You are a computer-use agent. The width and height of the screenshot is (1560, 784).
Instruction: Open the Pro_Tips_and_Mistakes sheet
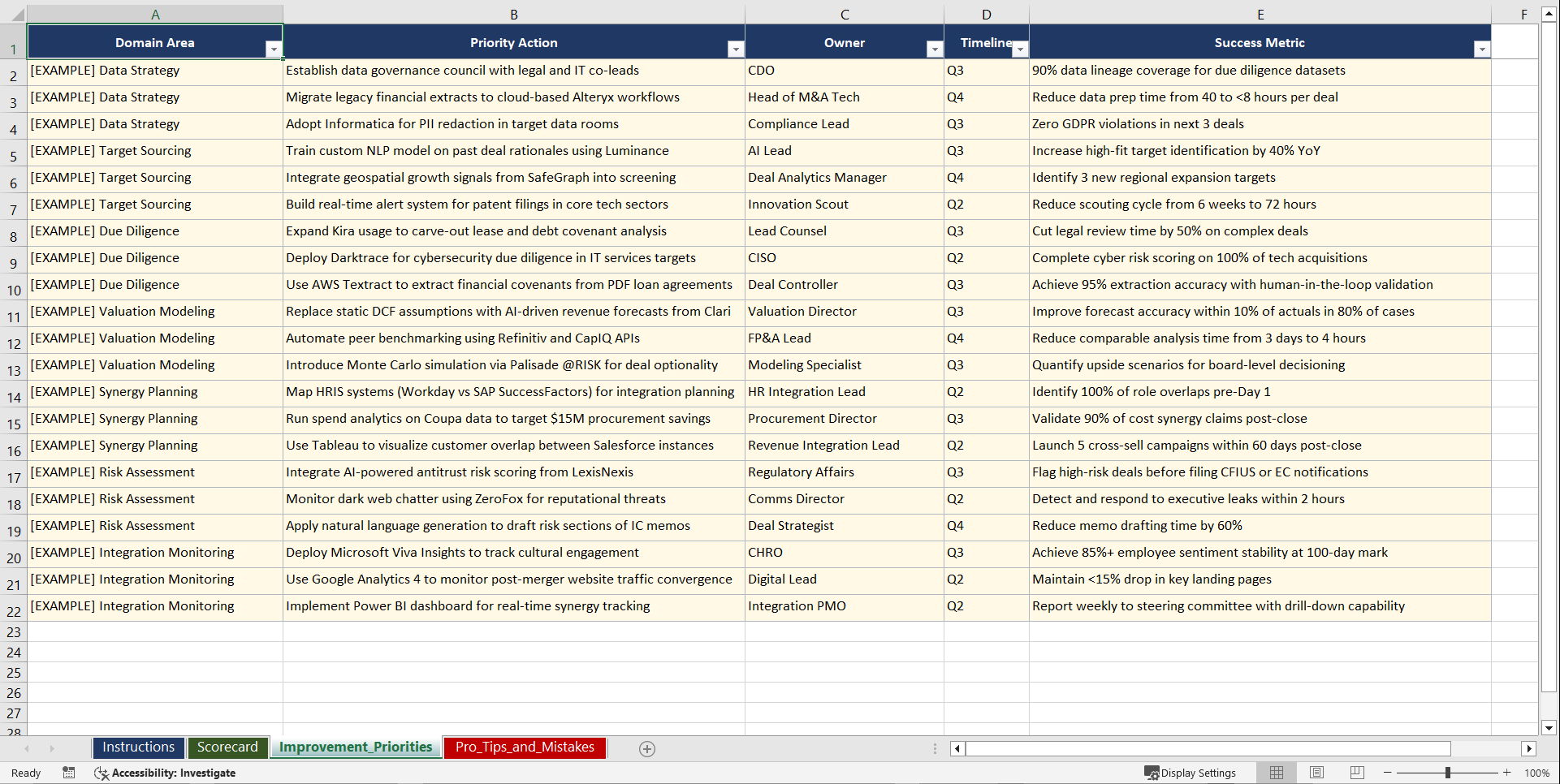click(524, 747)
